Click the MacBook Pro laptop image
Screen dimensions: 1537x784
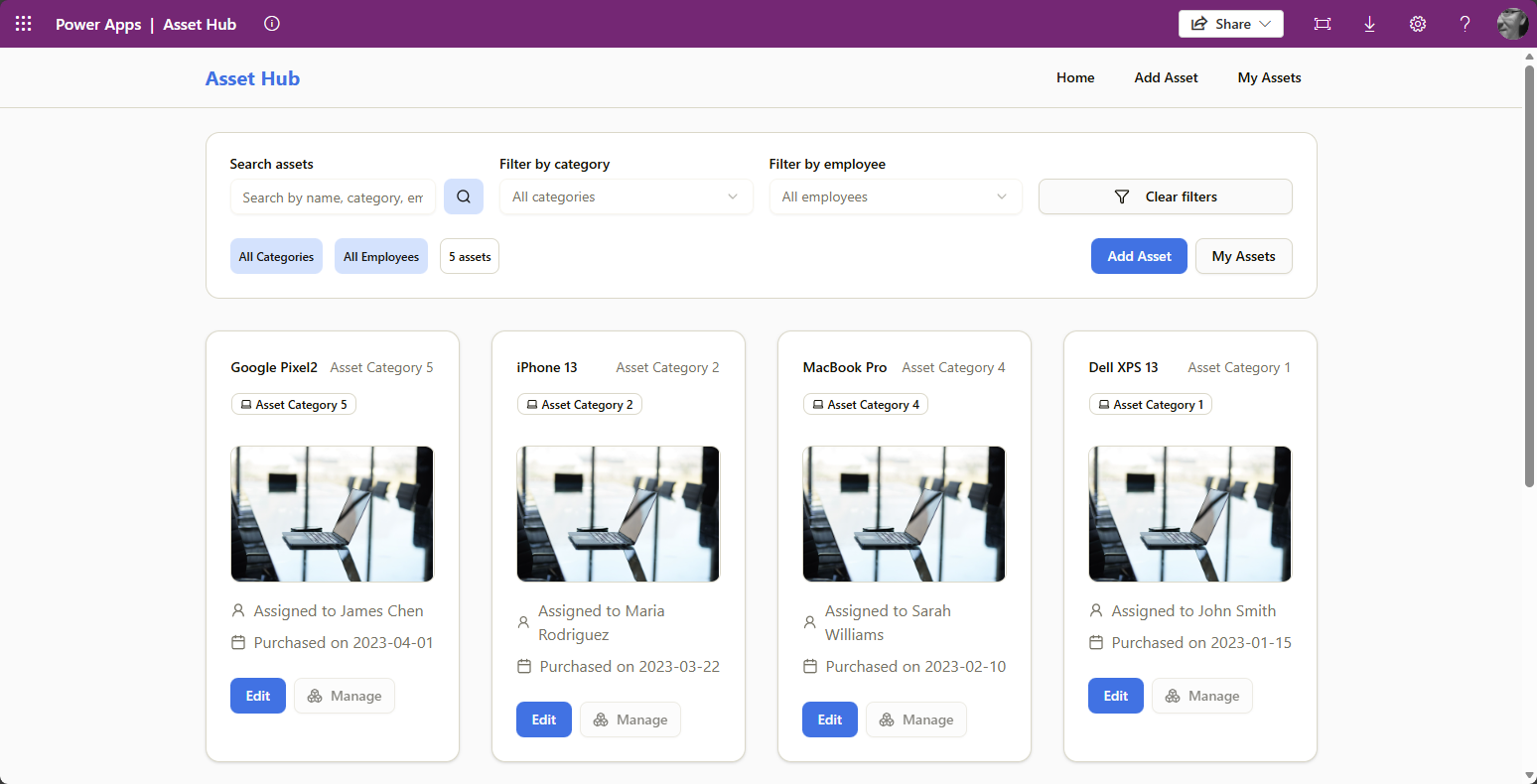[904, 513]
